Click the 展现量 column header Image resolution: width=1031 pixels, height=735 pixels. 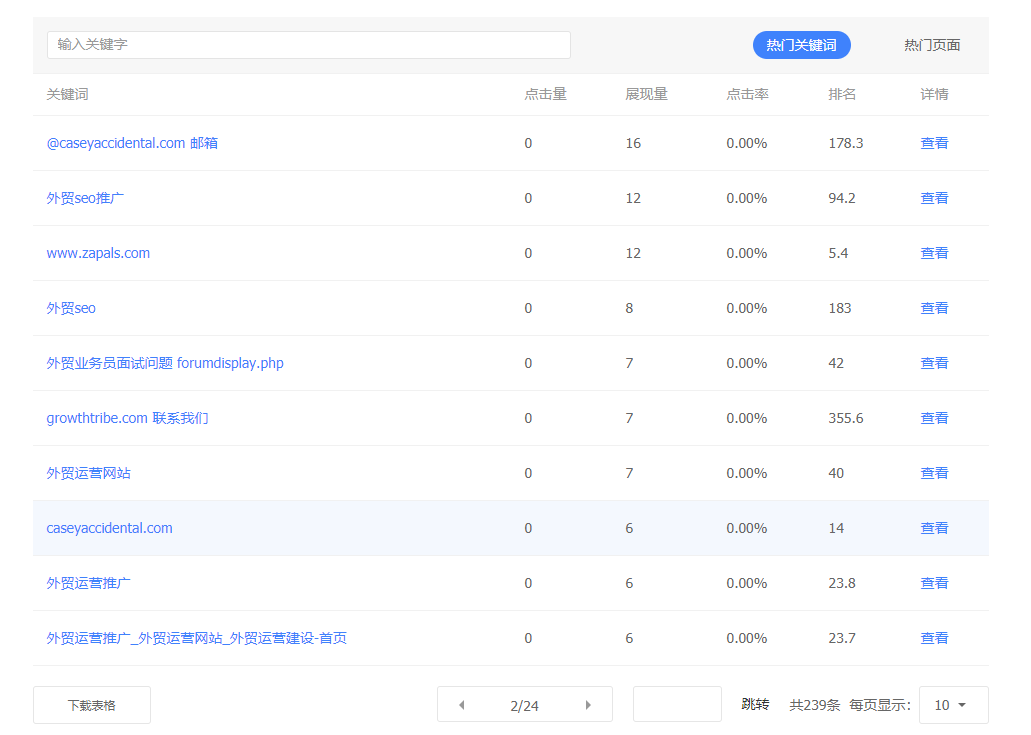(646, 94)
